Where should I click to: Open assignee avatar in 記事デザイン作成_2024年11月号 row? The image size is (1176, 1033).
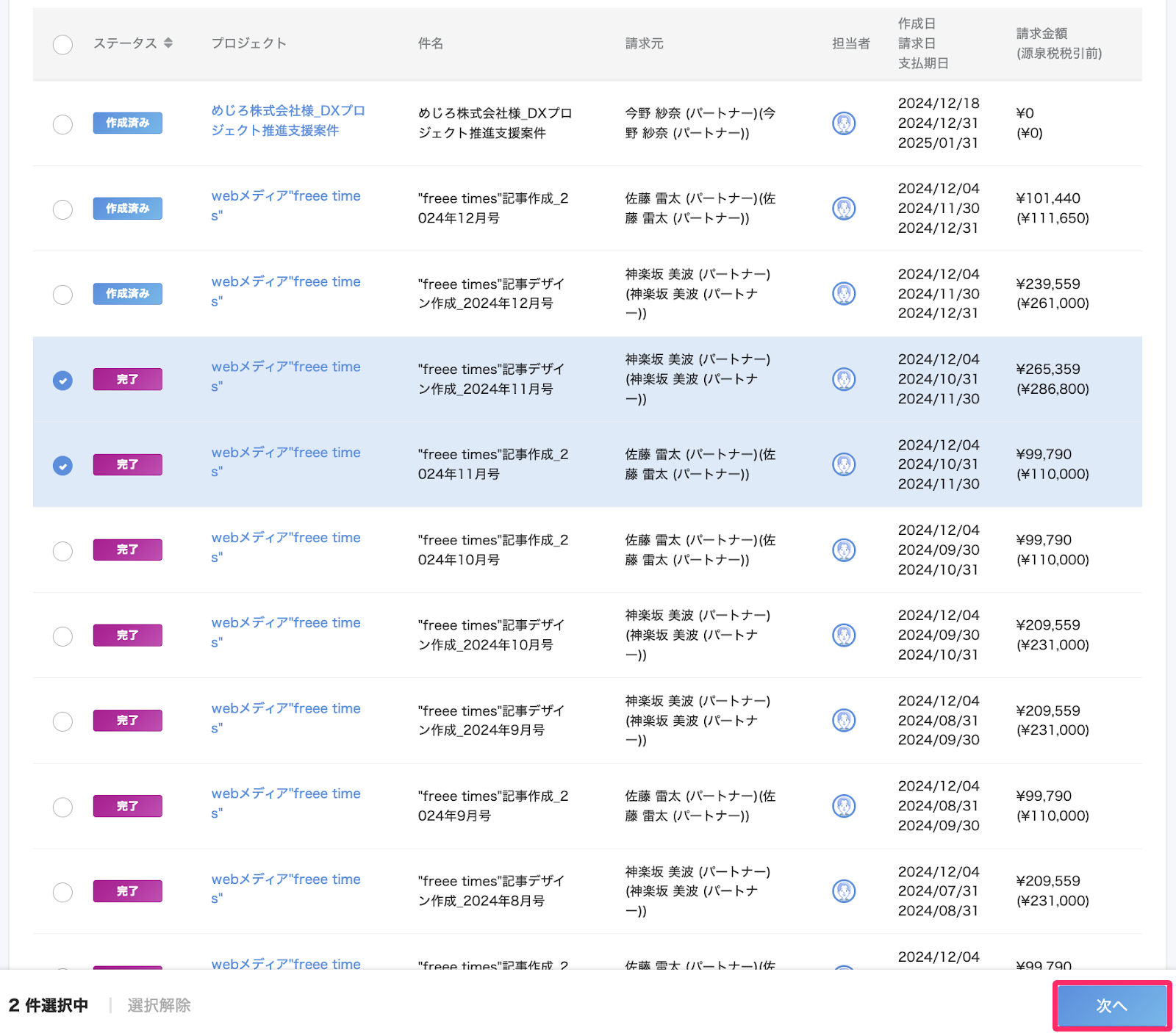(x=844, y=379)
